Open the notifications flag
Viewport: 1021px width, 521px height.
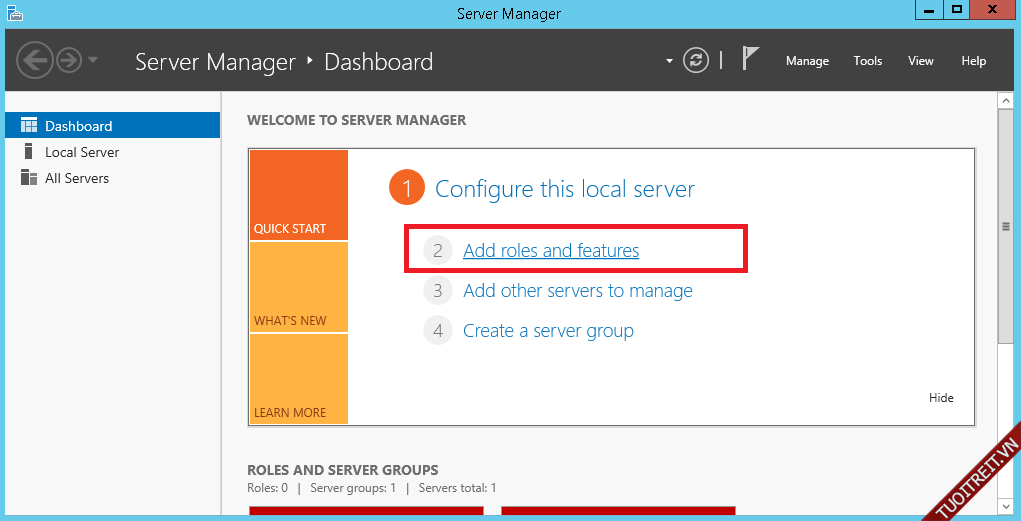pyautogui.click(x=751, y=60)
